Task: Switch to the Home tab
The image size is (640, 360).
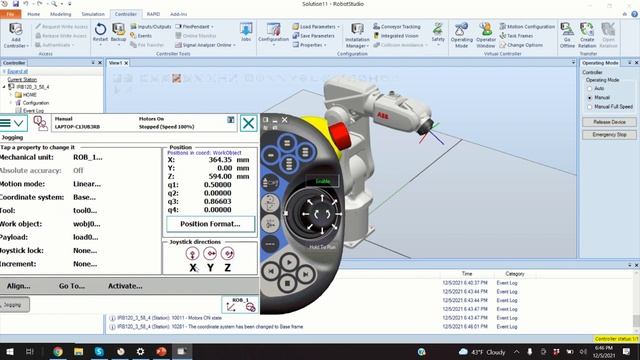Action: coord(33,14)
